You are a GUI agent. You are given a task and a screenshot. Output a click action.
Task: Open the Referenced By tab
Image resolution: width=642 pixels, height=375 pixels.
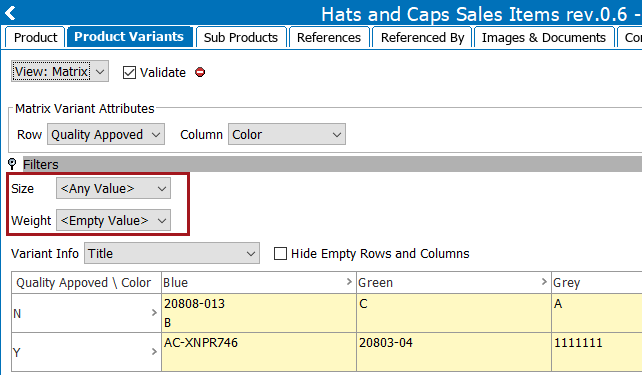(422, 37)
